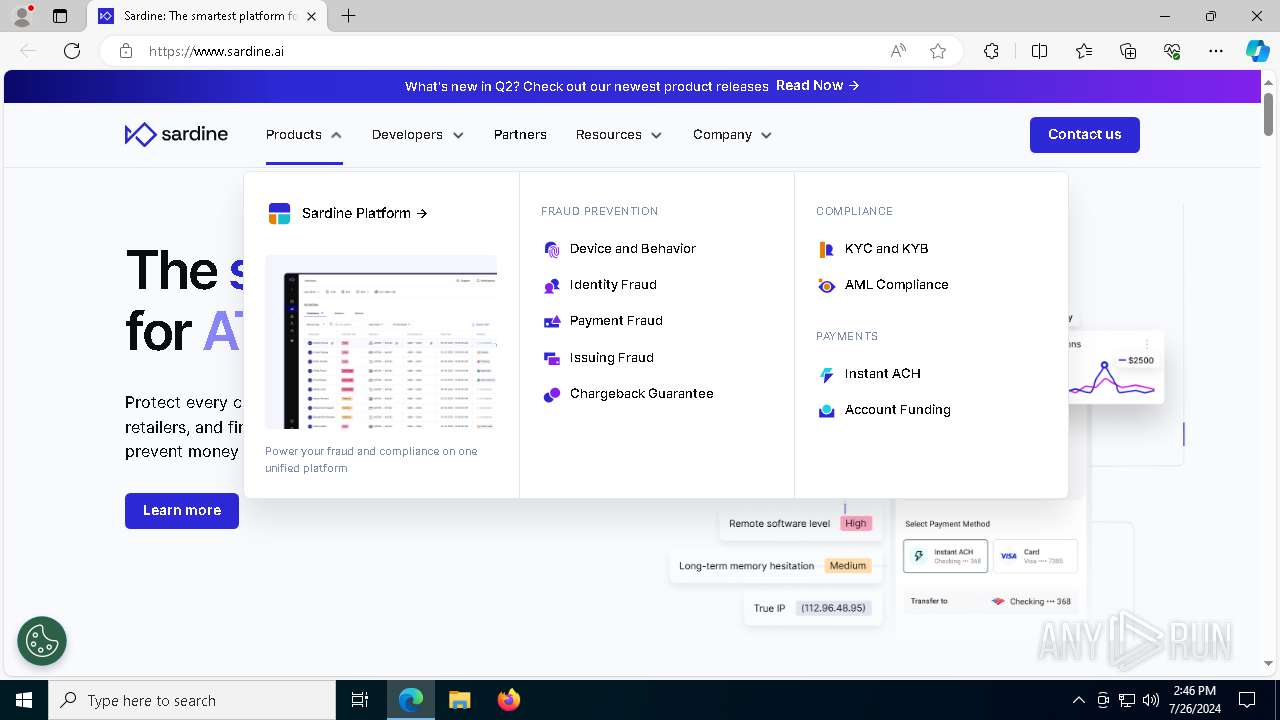Click the Contact us button

coord(1085,135)
